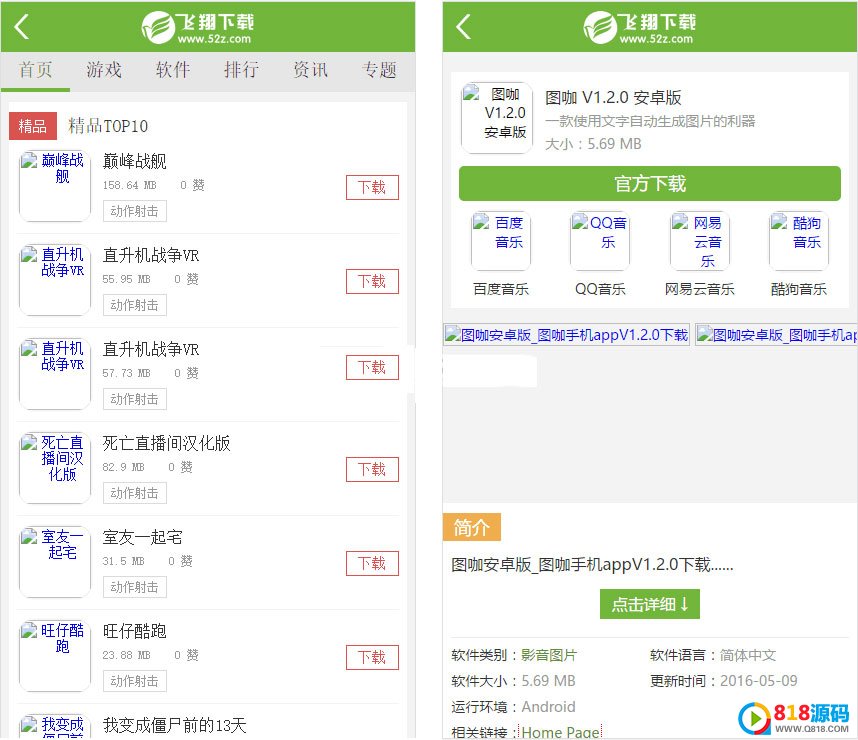Open the 室友一起宅 title

pyautogui.click(x=142, y=537)
